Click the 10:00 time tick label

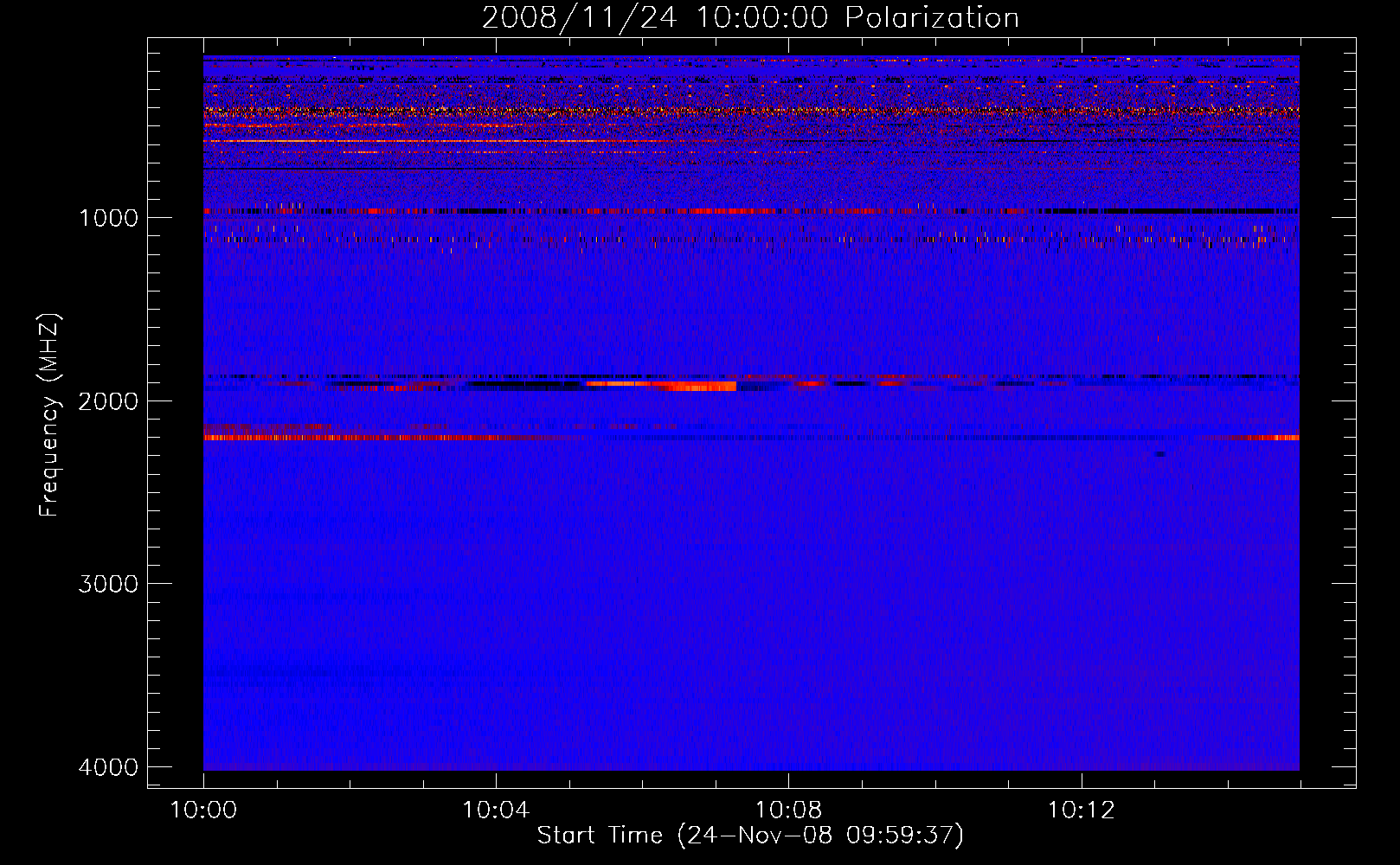click(x=203, y=811)
